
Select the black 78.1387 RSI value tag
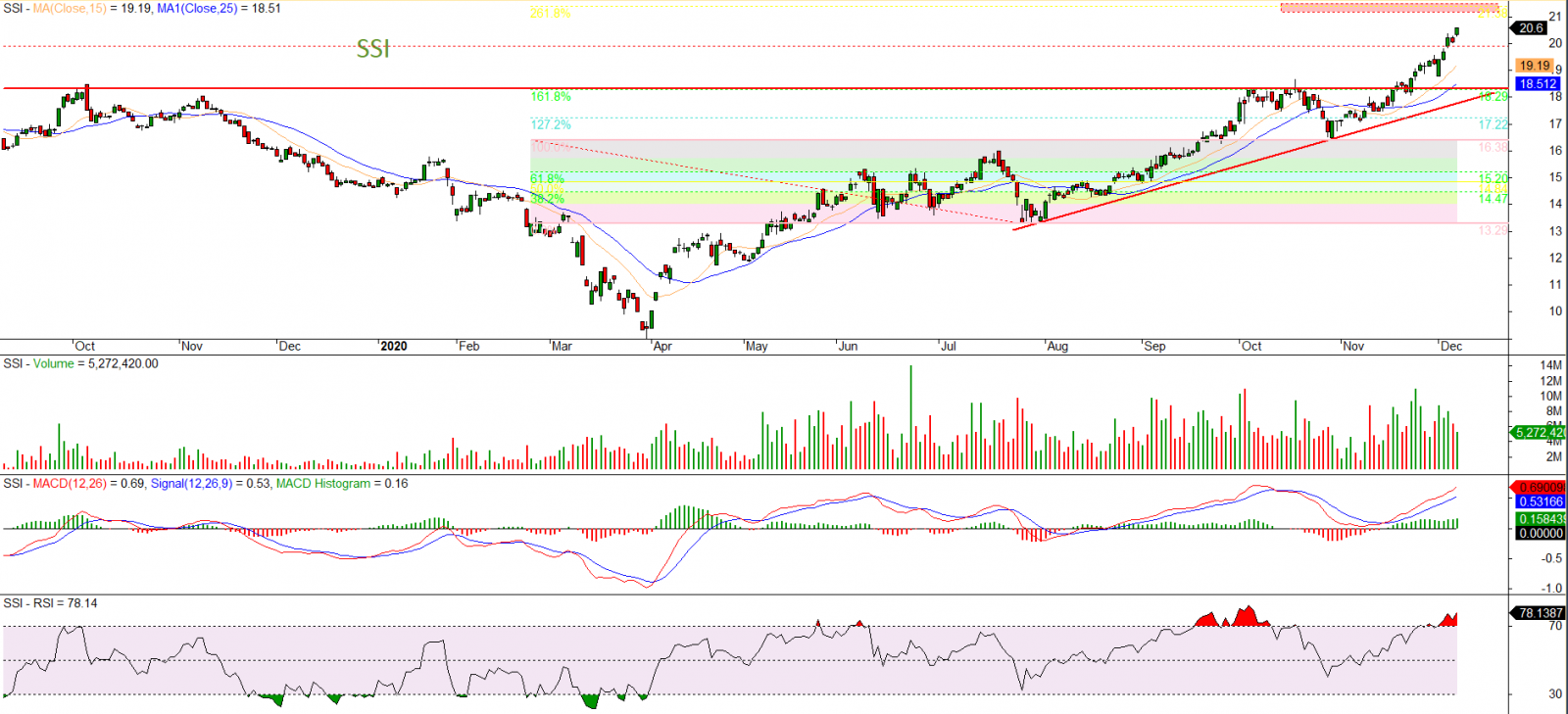pos(1540,613)
